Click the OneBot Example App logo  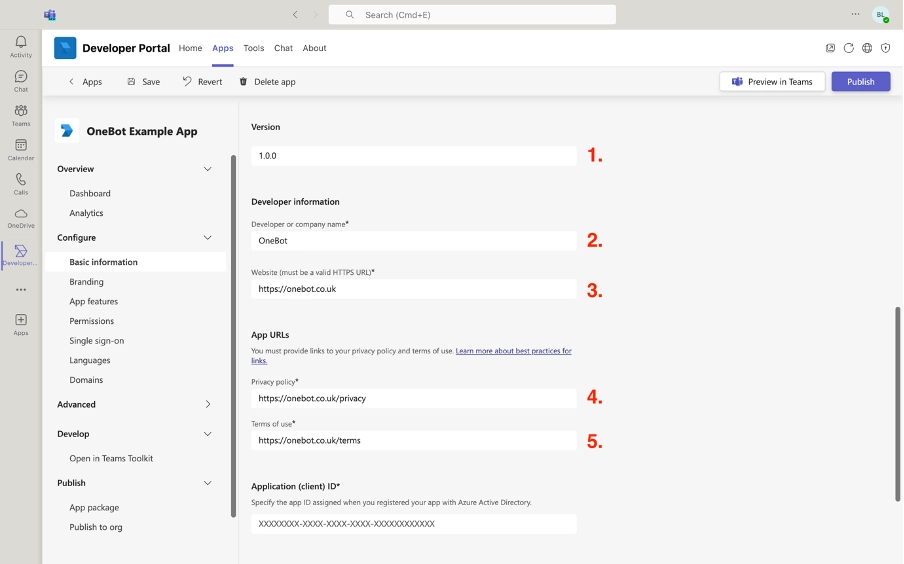[x=67, y=131]
